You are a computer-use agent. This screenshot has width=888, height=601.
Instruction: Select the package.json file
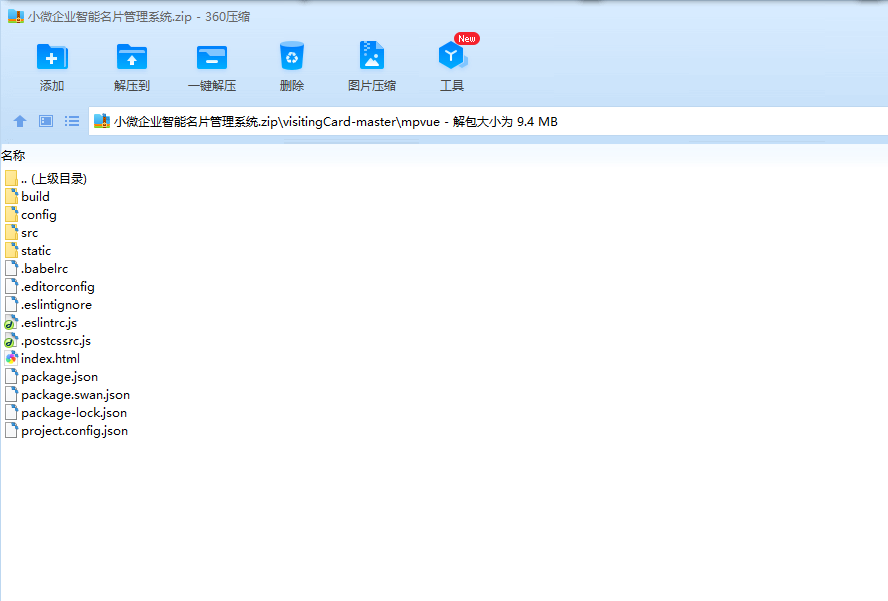(x=51, y=377)
